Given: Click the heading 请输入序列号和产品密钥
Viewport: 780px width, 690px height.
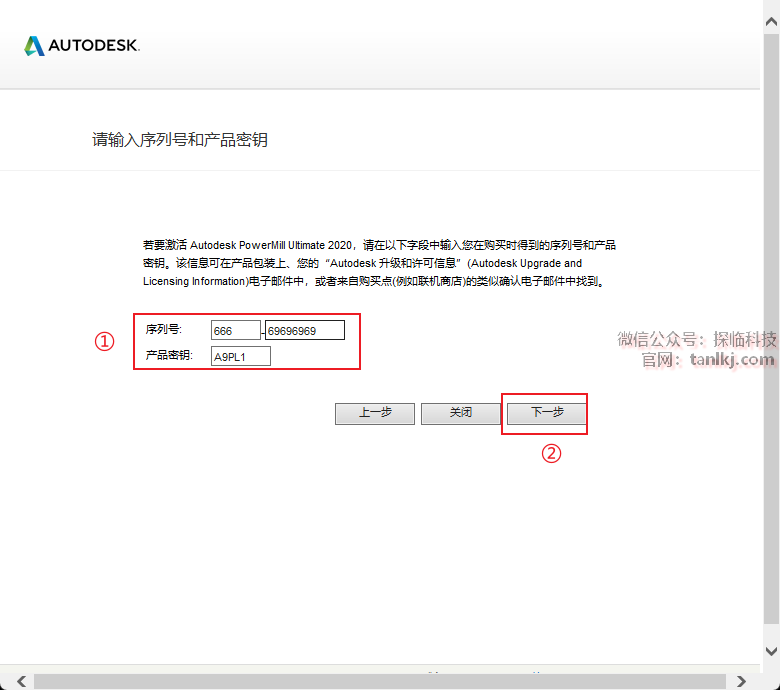Looking at the screenshot, I should point(180,140).
